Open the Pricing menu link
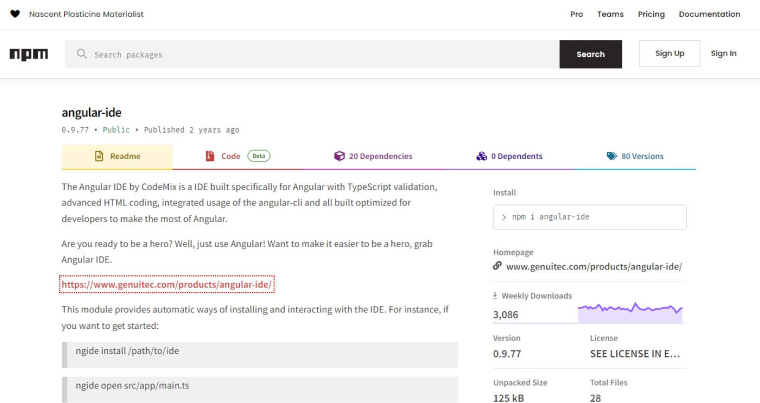 651,14
